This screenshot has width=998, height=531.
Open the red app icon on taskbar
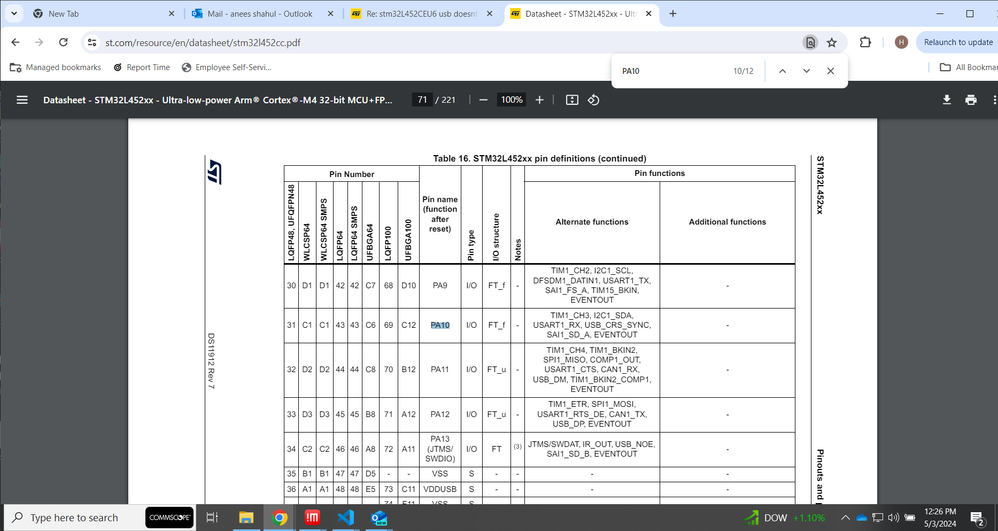point(313,518)
